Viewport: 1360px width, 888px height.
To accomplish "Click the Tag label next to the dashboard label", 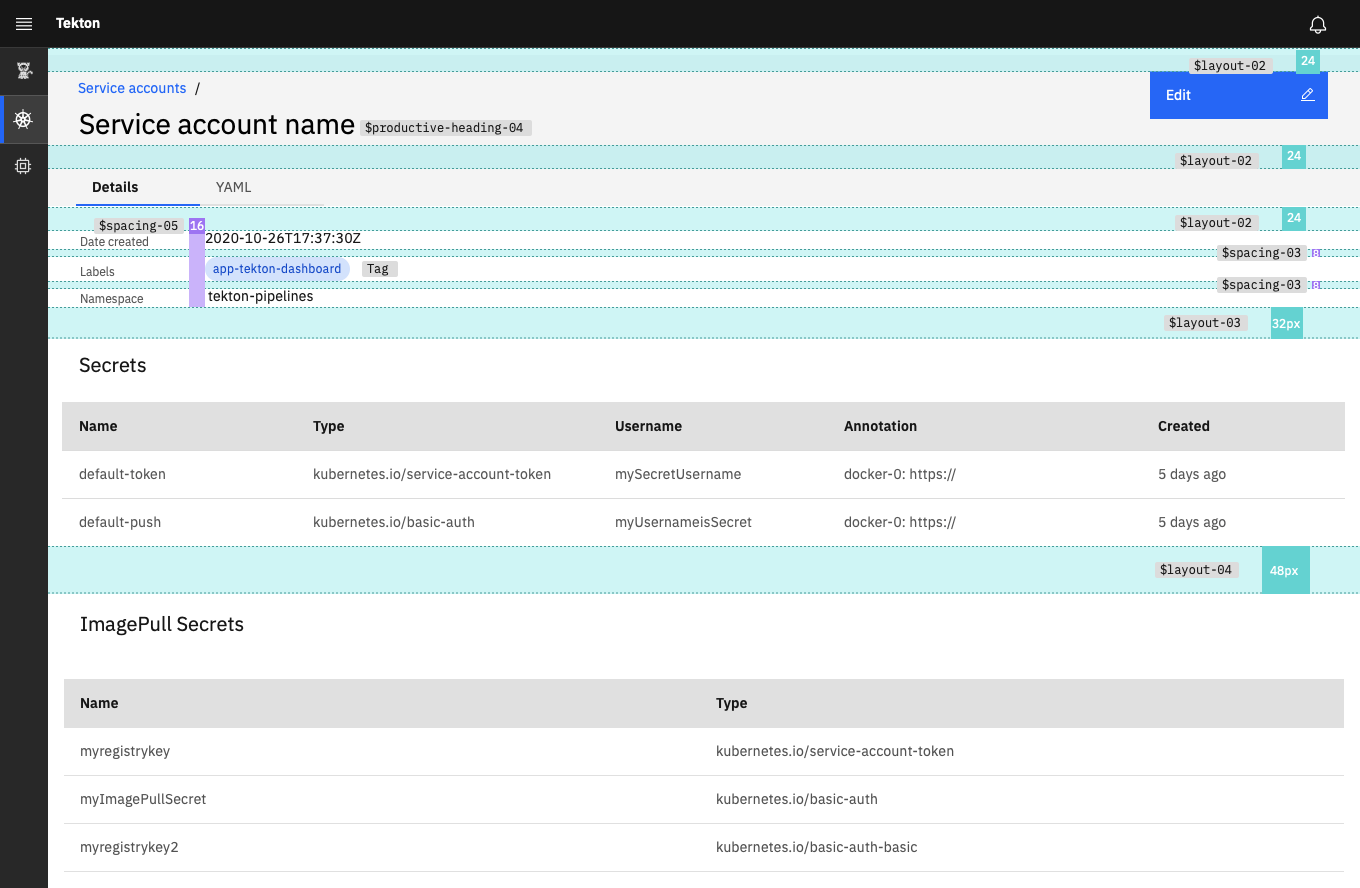I will click(x=378, y=268).
